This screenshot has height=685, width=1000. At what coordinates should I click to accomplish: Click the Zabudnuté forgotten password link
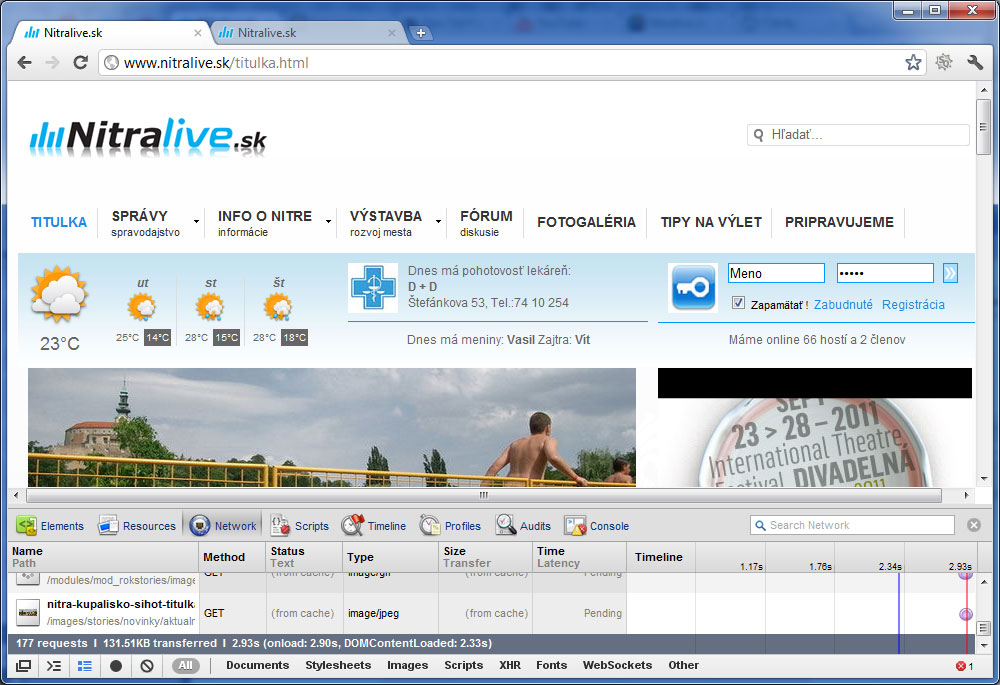coord(843,304)
